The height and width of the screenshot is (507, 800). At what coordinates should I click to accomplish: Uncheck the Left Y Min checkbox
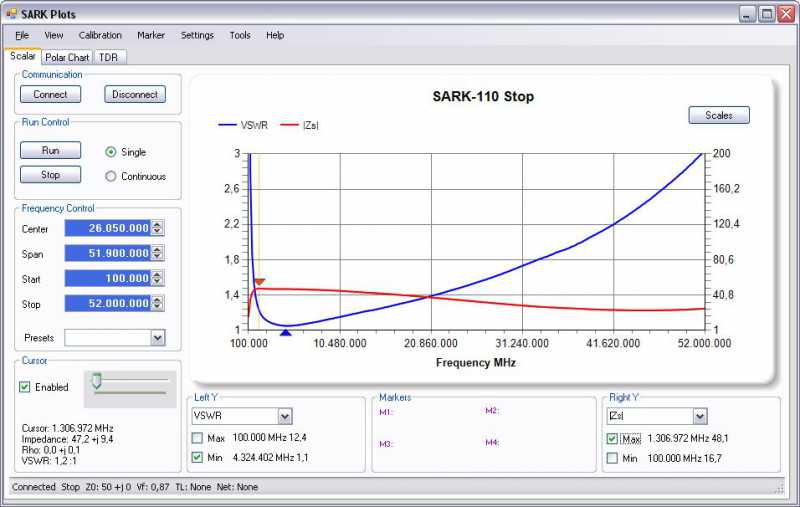click(x=197, y=458)
